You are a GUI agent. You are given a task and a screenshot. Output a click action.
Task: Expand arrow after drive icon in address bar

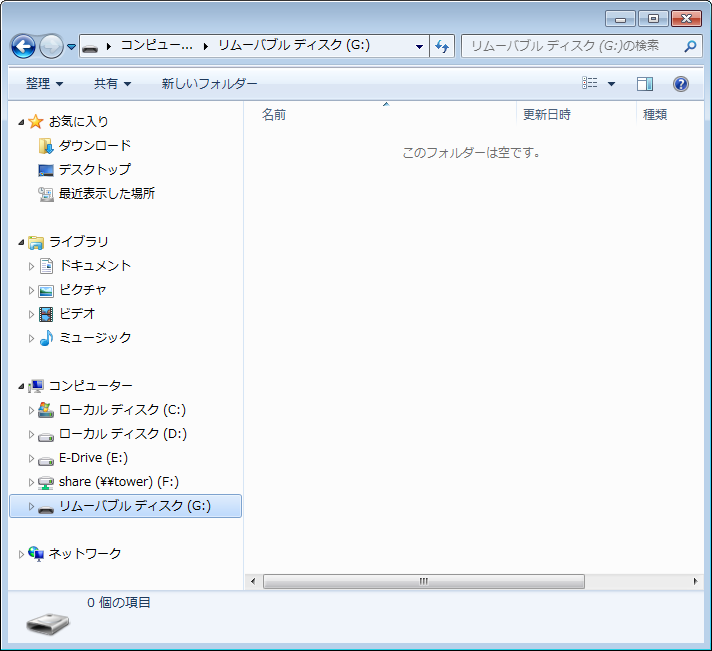click(x=109, y=46)
